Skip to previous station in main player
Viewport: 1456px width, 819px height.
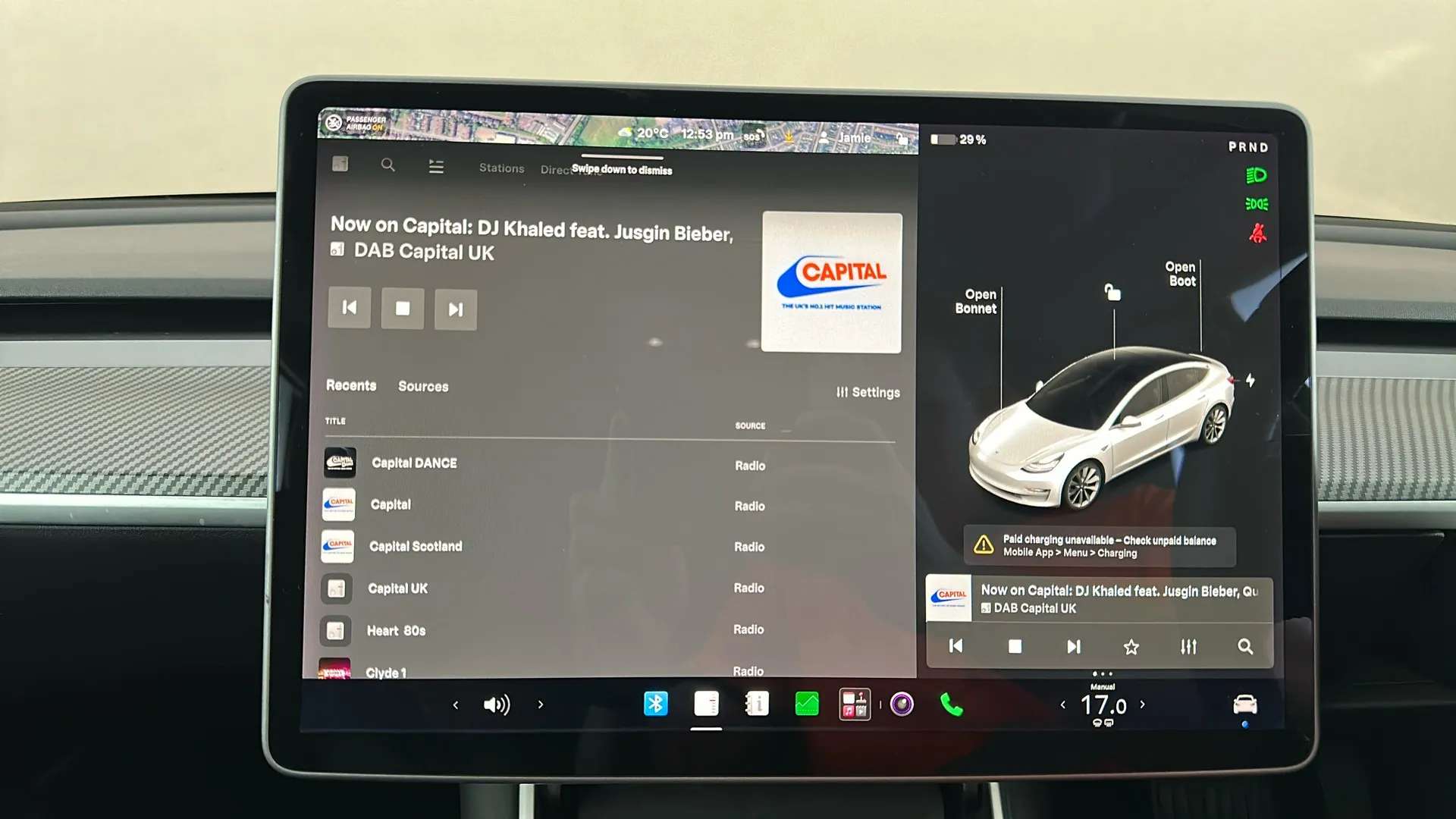[350, 307]
